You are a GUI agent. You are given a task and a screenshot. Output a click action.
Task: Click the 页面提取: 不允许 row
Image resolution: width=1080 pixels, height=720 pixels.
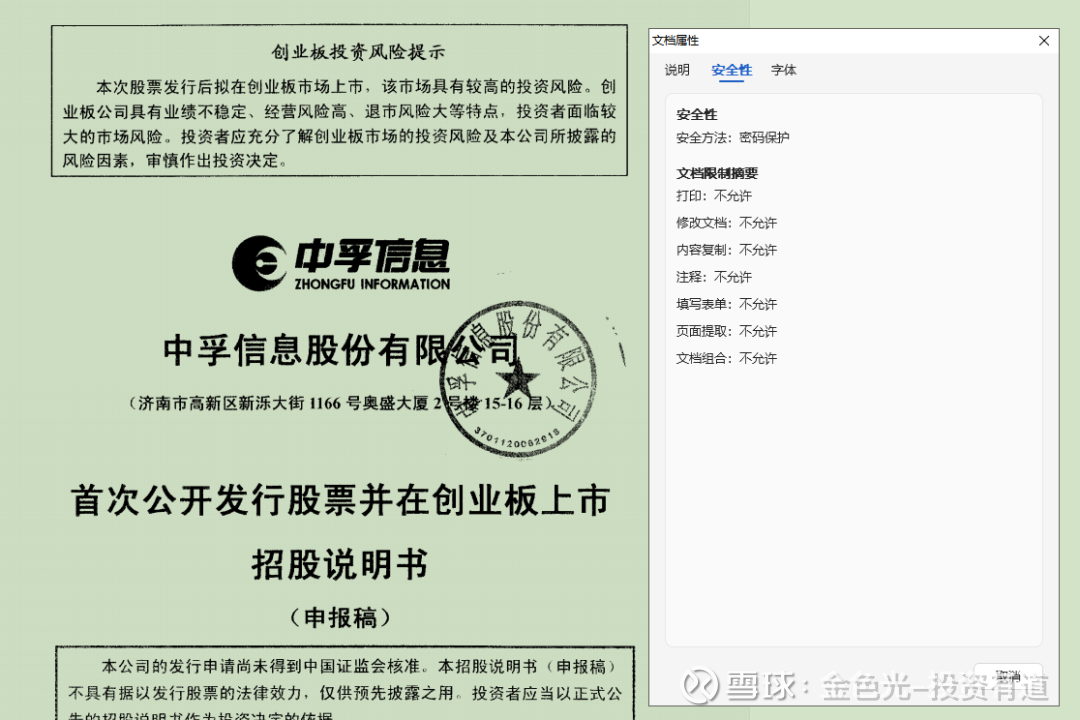tap(726, 331)
